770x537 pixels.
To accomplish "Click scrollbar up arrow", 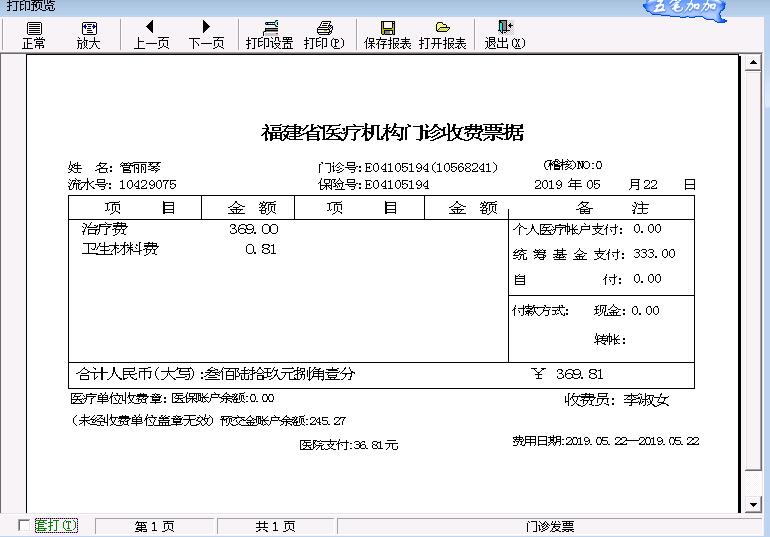I will tap(753, 62).
